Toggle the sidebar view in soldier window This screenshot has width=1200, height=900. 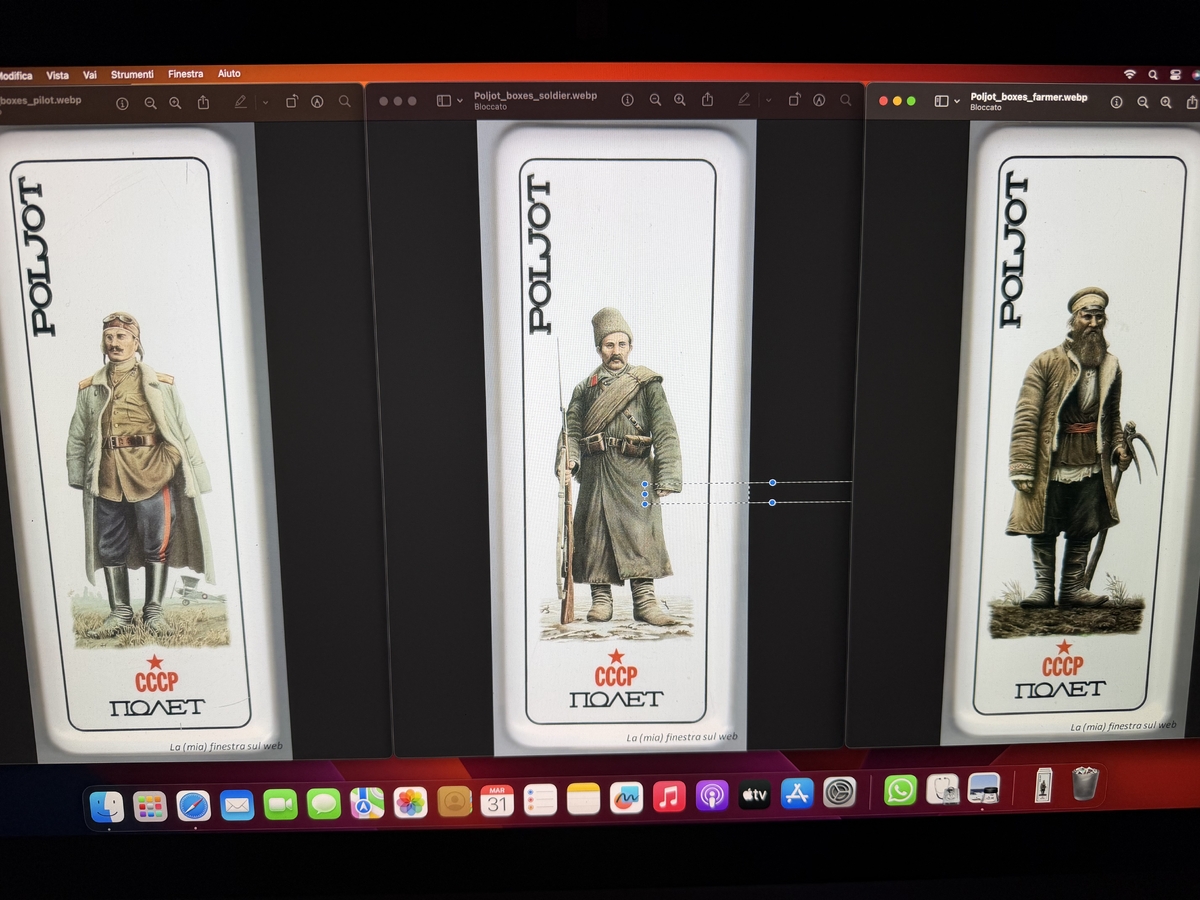click(x=444, y=101)
